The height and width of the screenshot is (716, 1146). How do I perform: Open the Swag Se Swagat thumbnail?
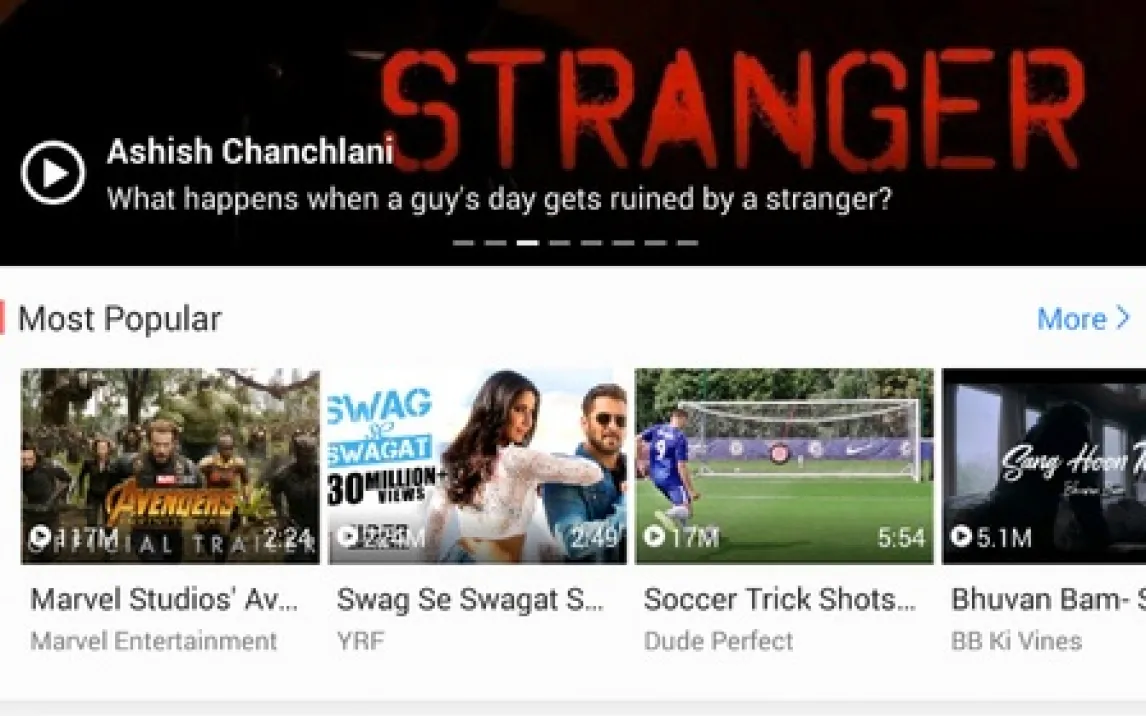(477, 466)
